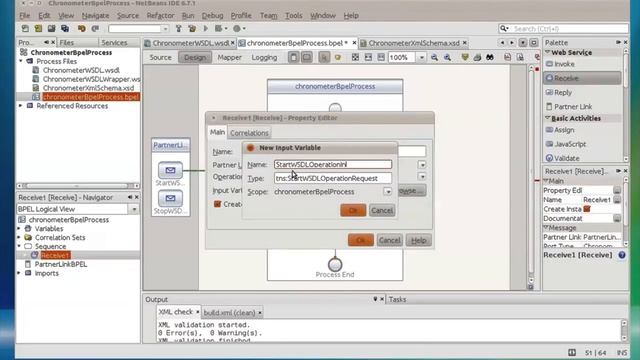
Task: Pick Partner Link from the Palette
Action: [x=569, y=107]
